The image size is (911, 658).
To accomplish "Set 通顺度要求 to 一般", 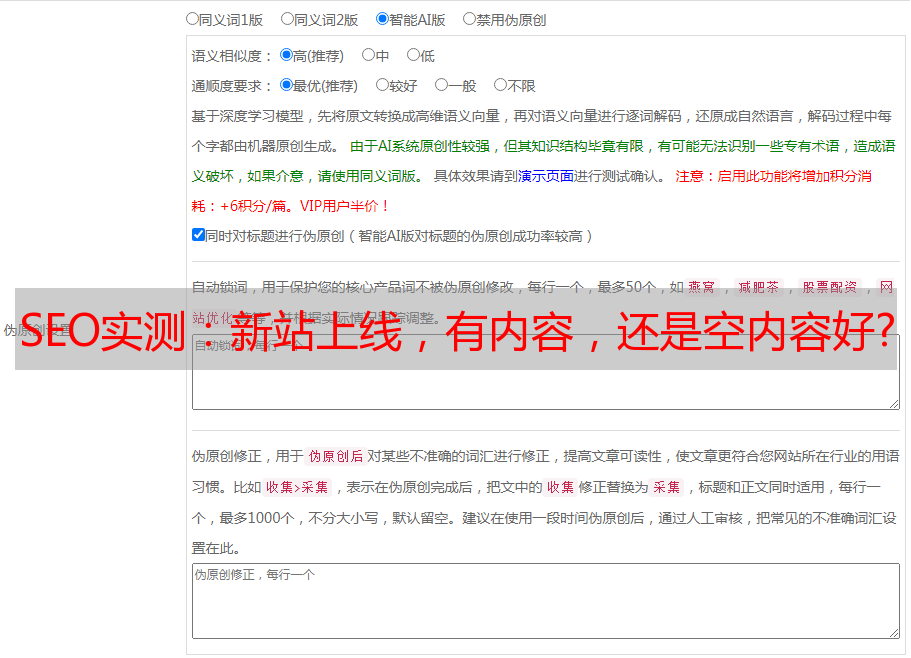I will click(x=442, y=85).
